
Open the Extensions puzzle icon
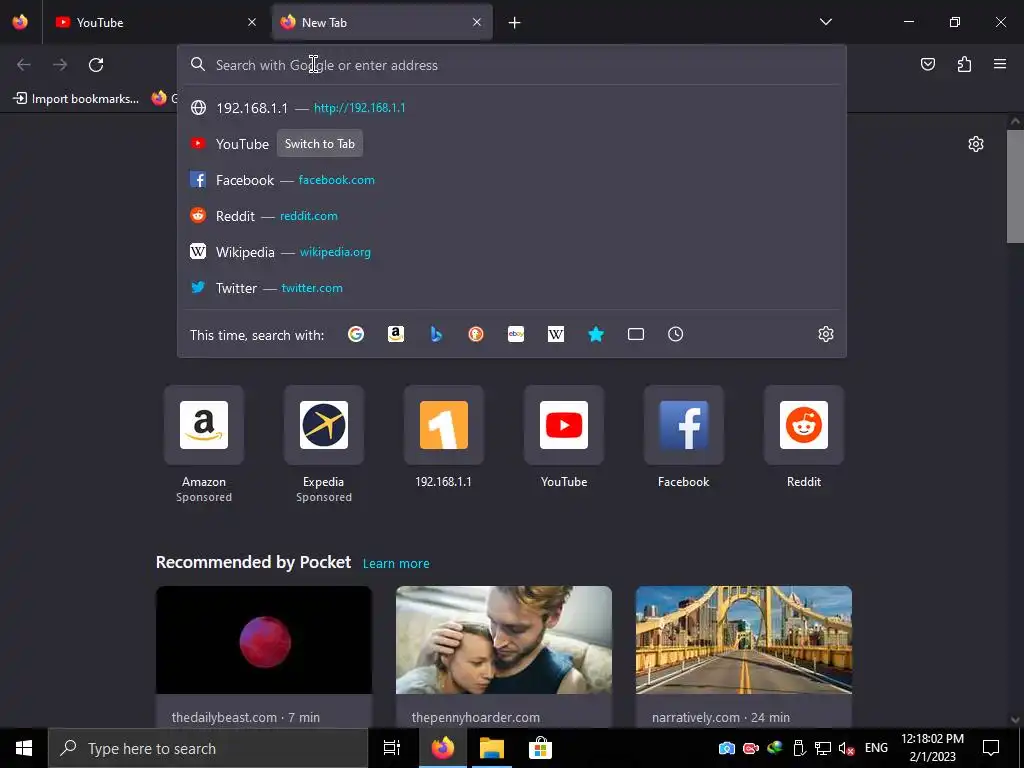[x=965, y=64]
